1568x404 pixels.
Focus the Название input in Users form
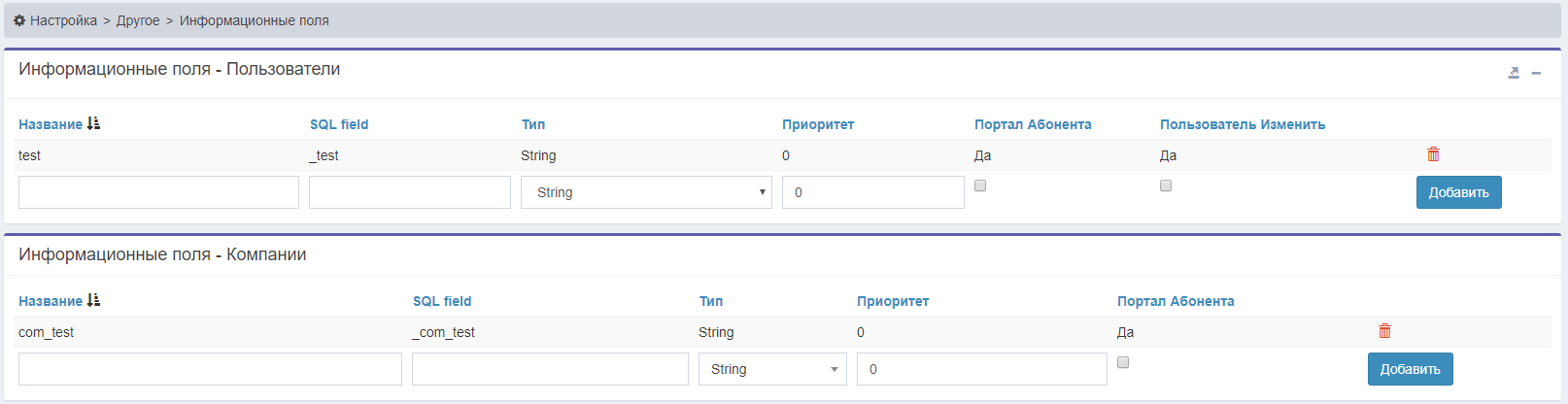tap(158, 192)
